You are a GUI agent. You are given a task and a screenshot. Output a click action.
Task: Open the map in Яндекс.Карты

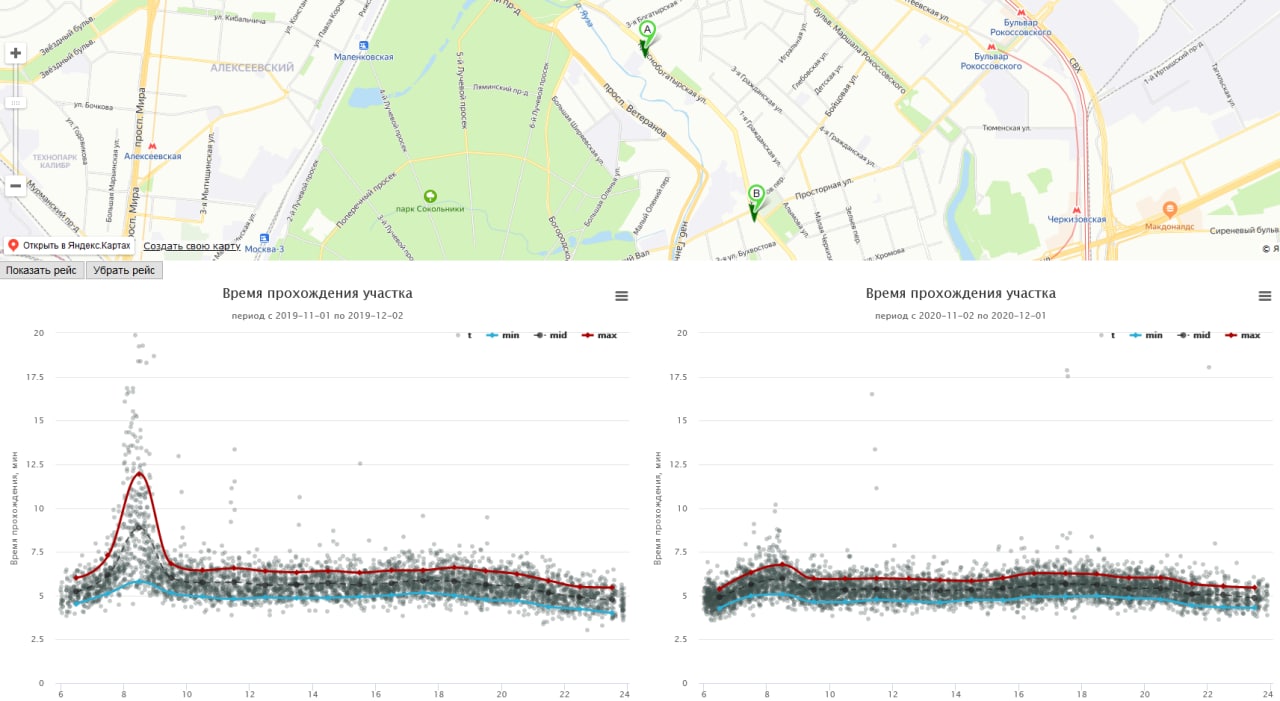[69, 245]
